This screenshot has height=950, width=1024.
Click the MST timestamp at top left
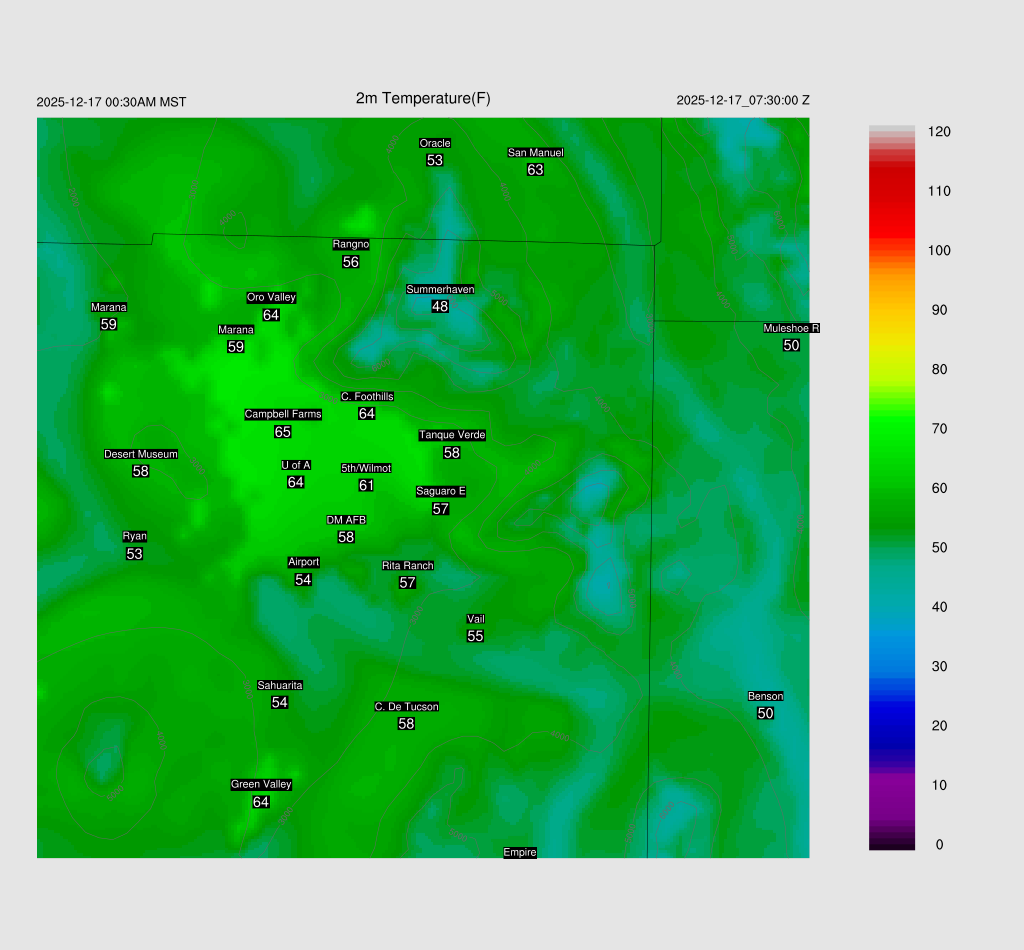[111, 102]
